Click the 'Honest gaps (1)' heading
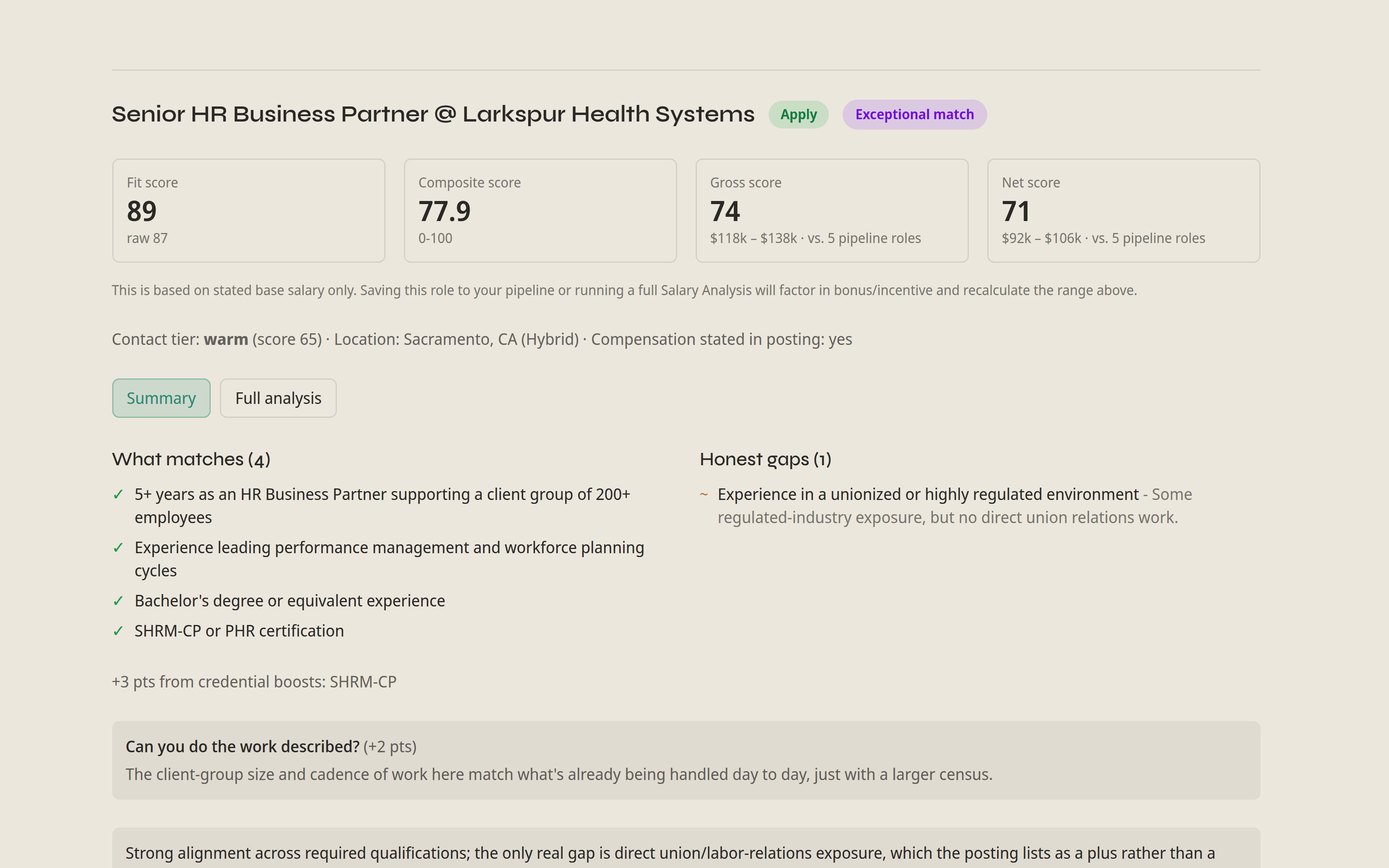Screen dimensions: 1389x868 765,459
